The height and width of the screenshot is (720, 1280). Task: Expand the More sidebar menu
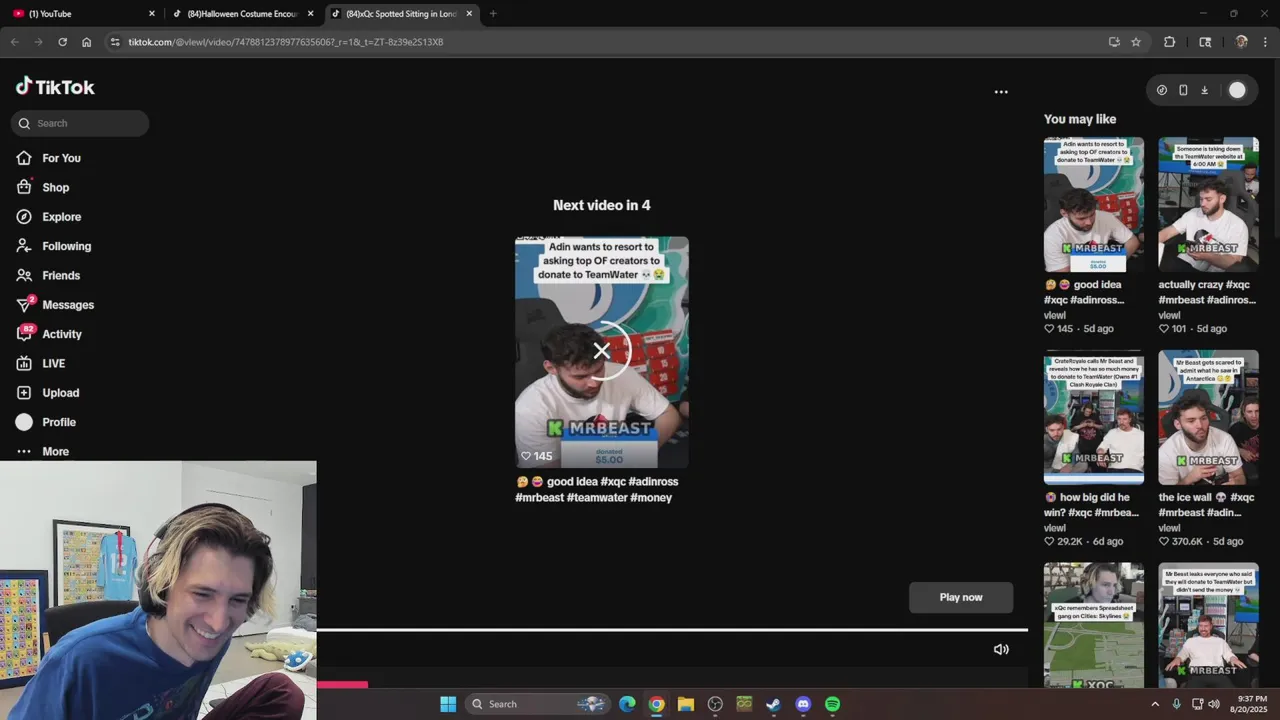(x=43, y=451)
